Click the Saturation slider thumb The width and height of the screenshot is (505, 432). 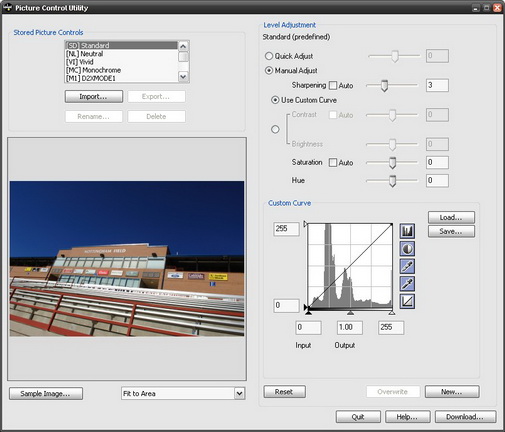[393, 163]
